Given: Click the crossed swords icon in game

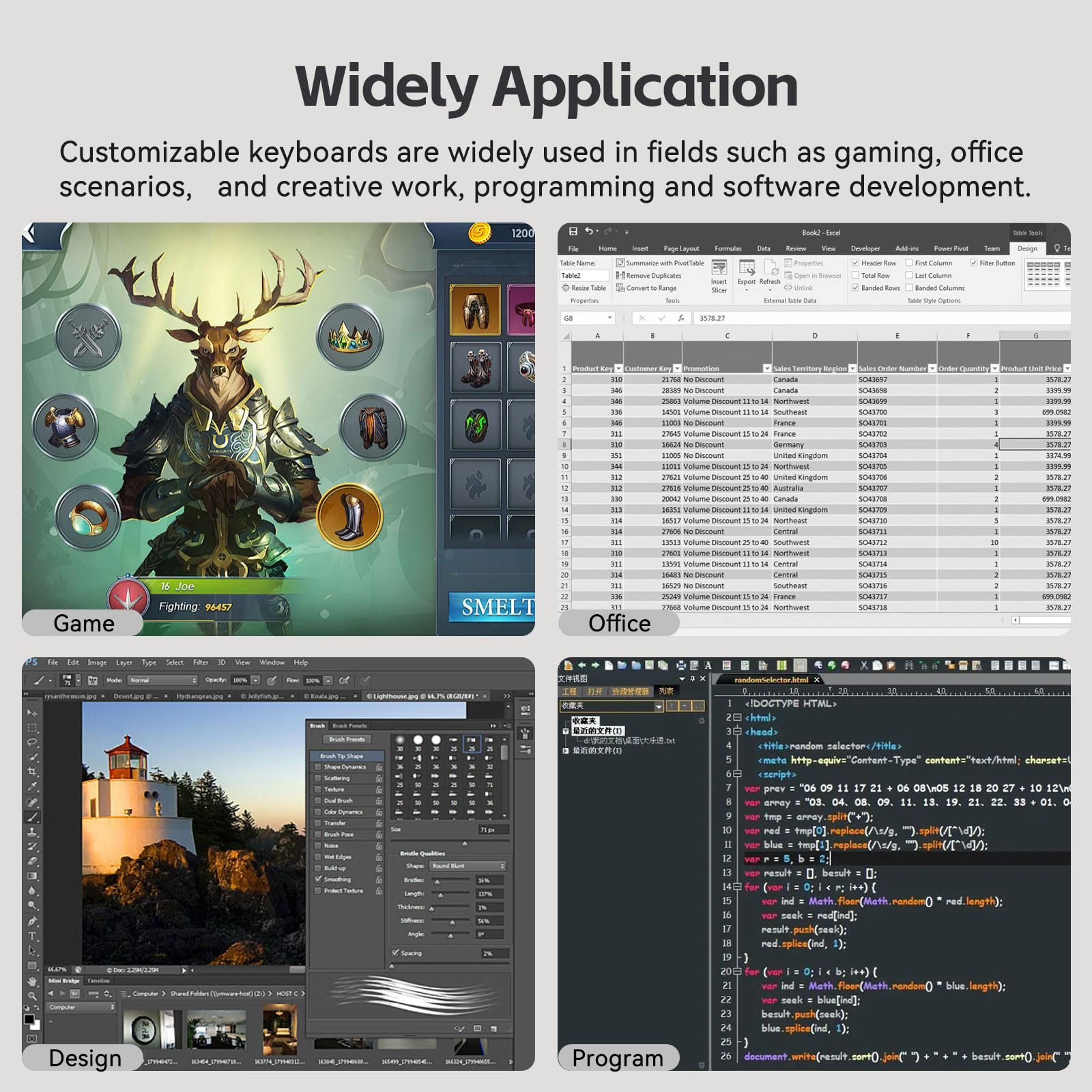Looking at the screenshot, I should 88,337.
